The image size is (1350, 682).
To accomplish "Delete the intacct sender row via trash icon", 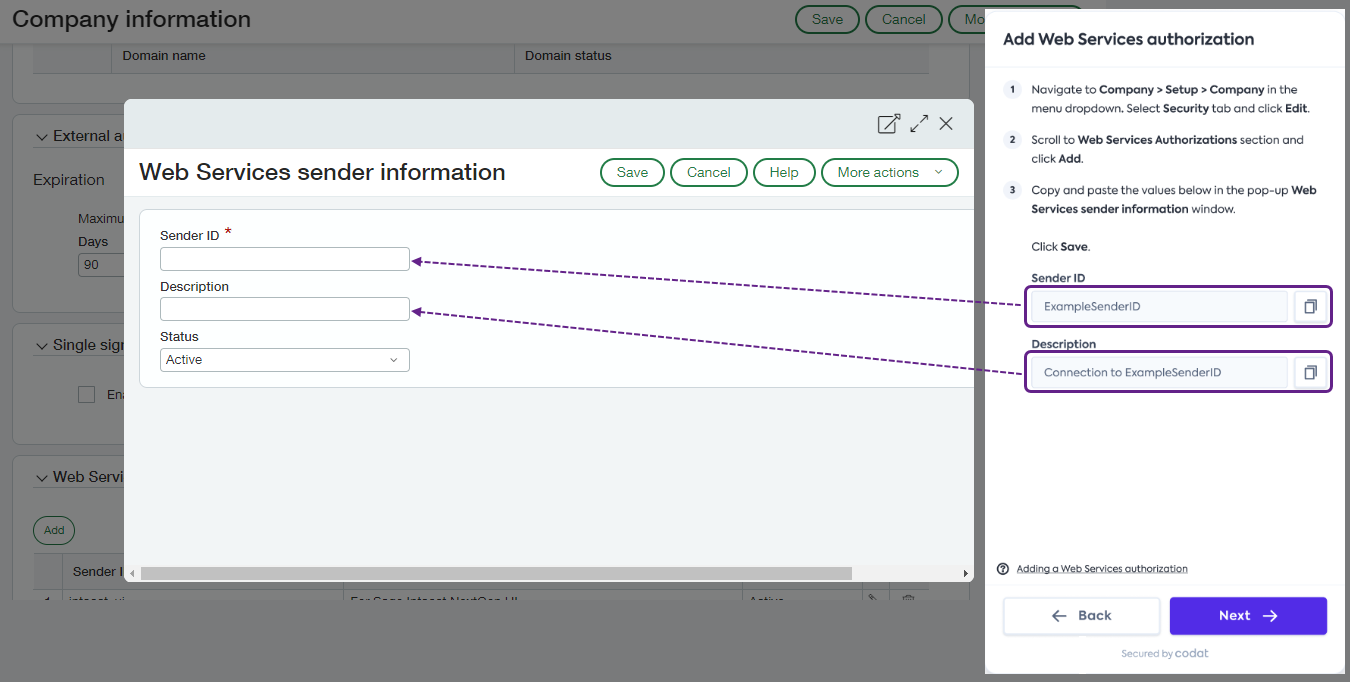I will coord(908,597).
